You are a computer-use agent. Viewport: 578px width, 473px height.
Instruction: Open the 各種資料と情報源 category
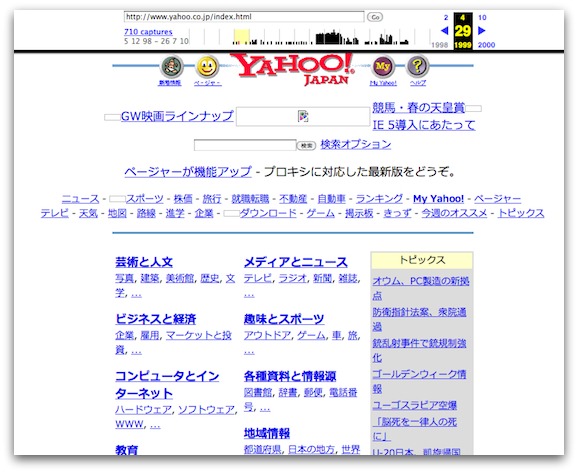pos(290,376)
